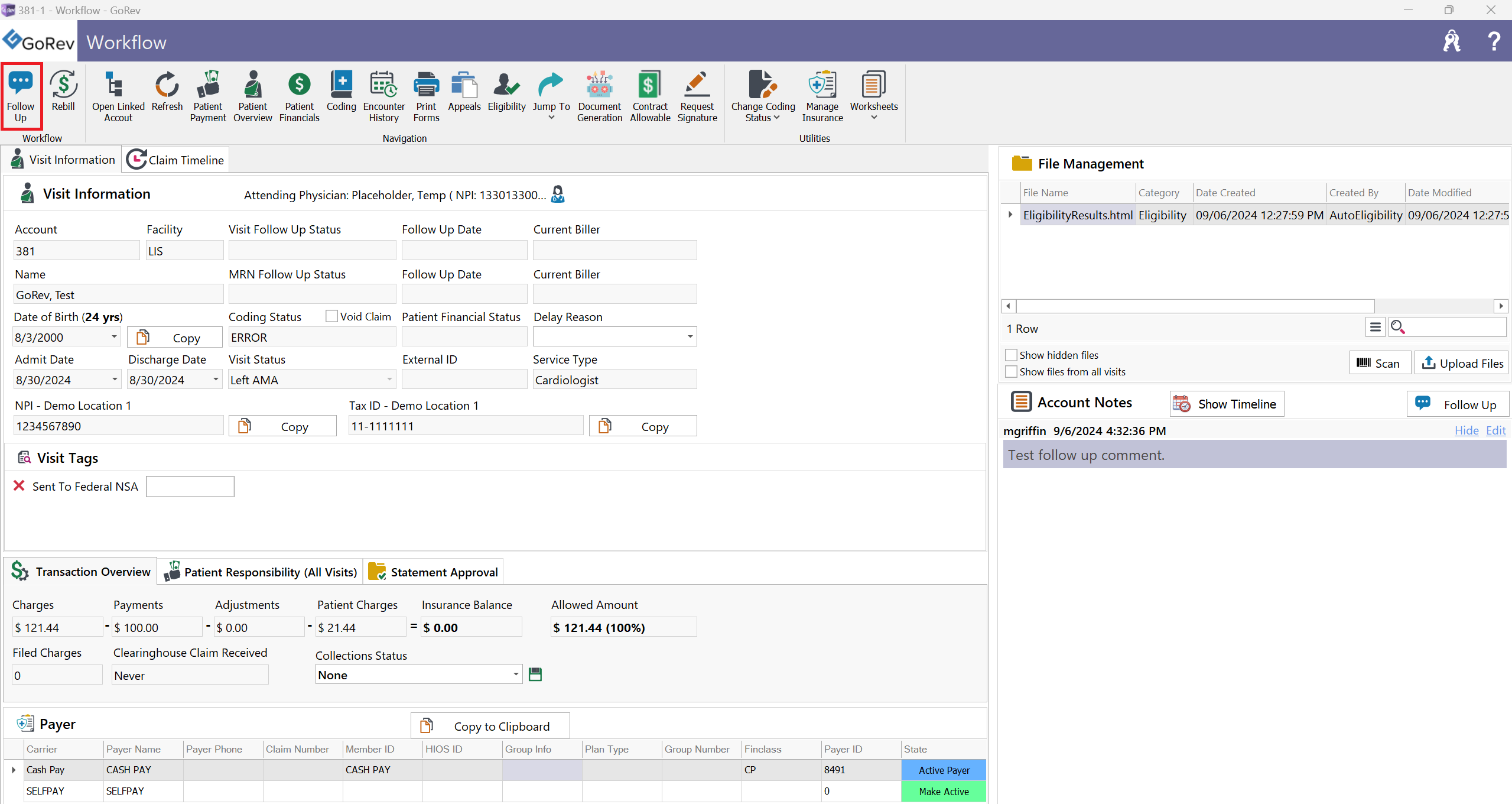The height and width of the screenshot is (804, 1512).
Task: Click Upload Files button
Action: (x=1462, y=363)
